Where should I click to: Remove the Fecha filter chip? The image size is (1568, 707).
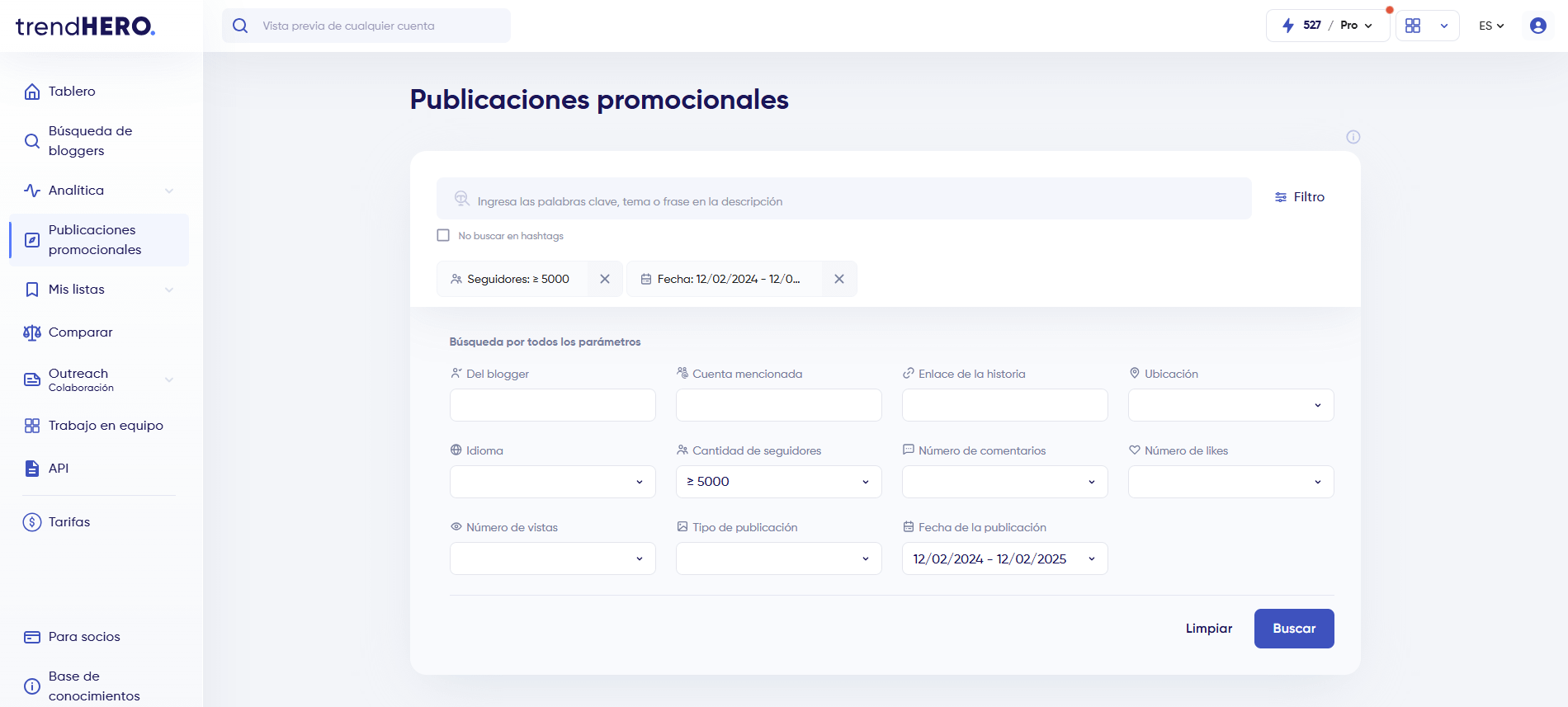click(838, 279)
